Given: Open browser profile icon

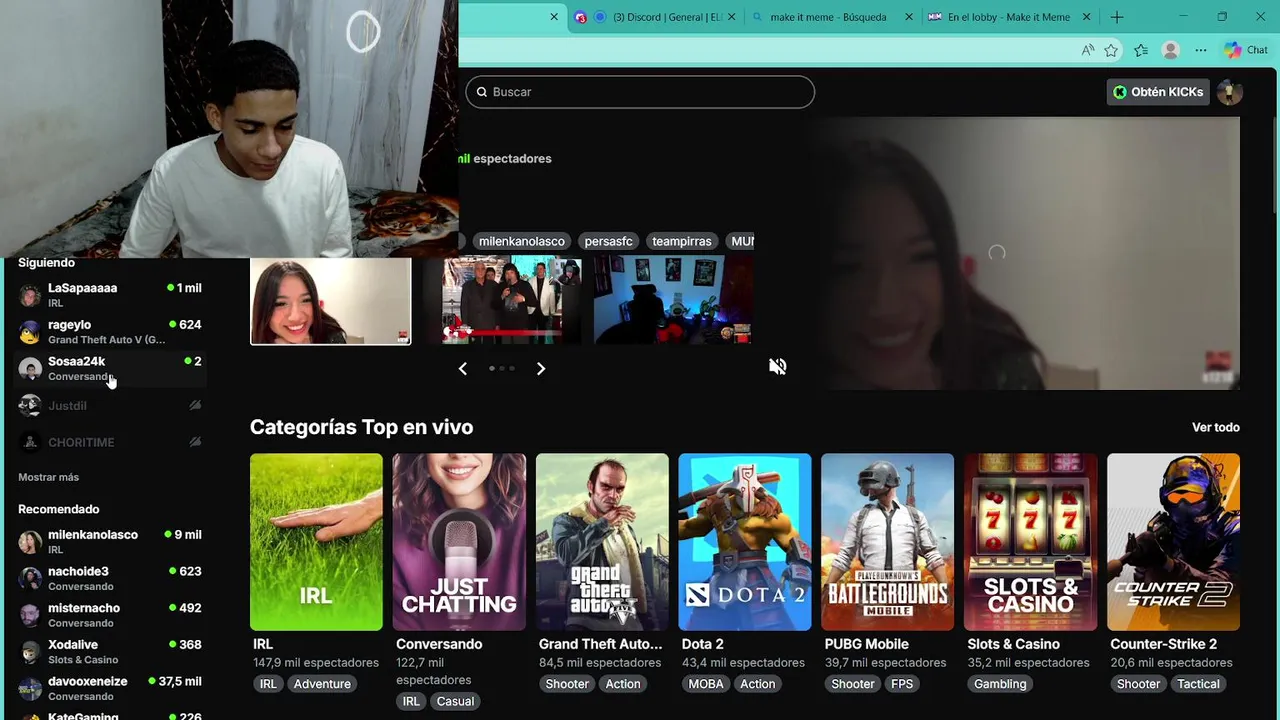Looking at the screenshot, I should pyautogui.click(x=1170, y=50).
